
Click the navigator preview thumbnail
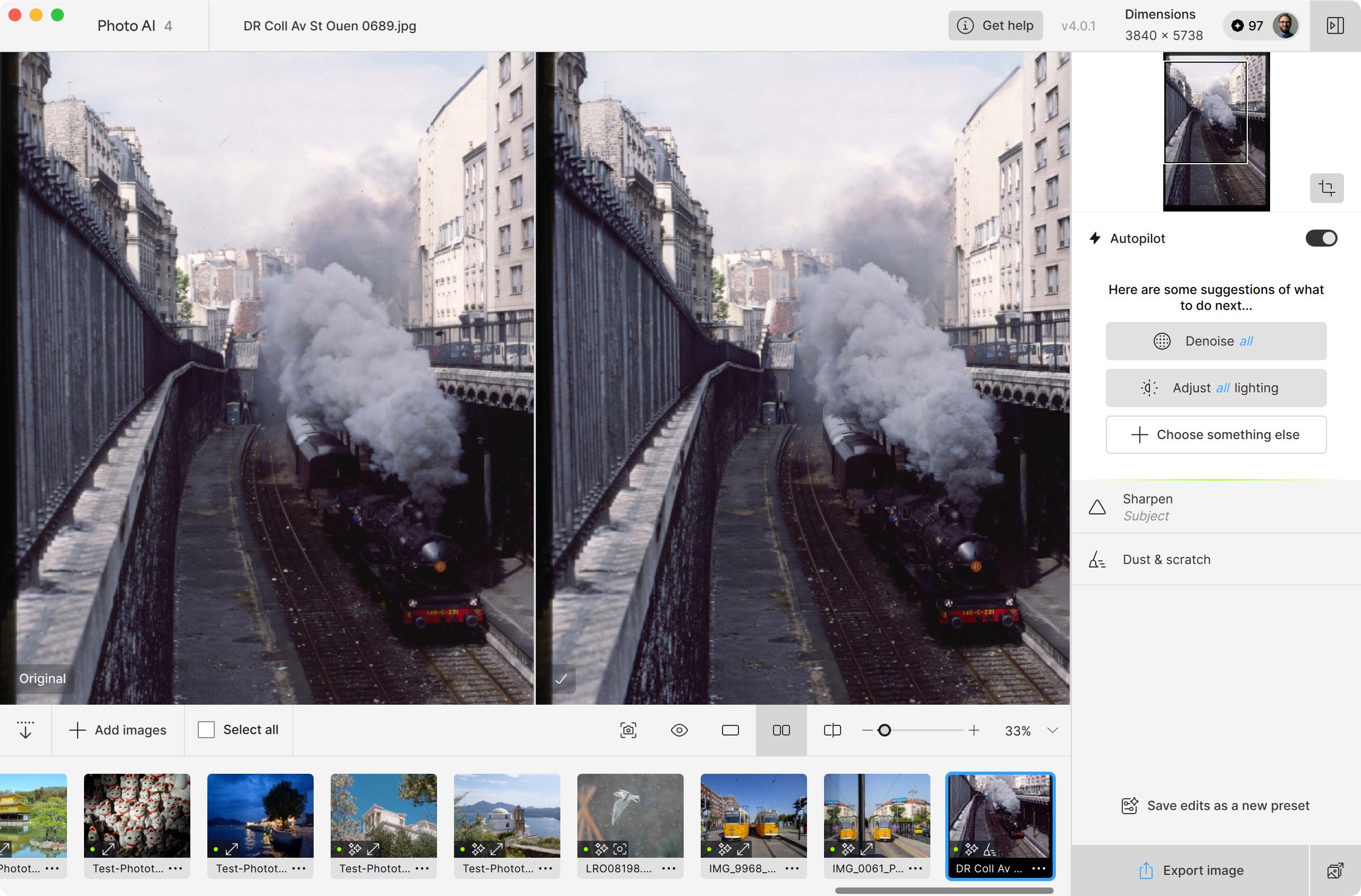tap(1216, 131)
